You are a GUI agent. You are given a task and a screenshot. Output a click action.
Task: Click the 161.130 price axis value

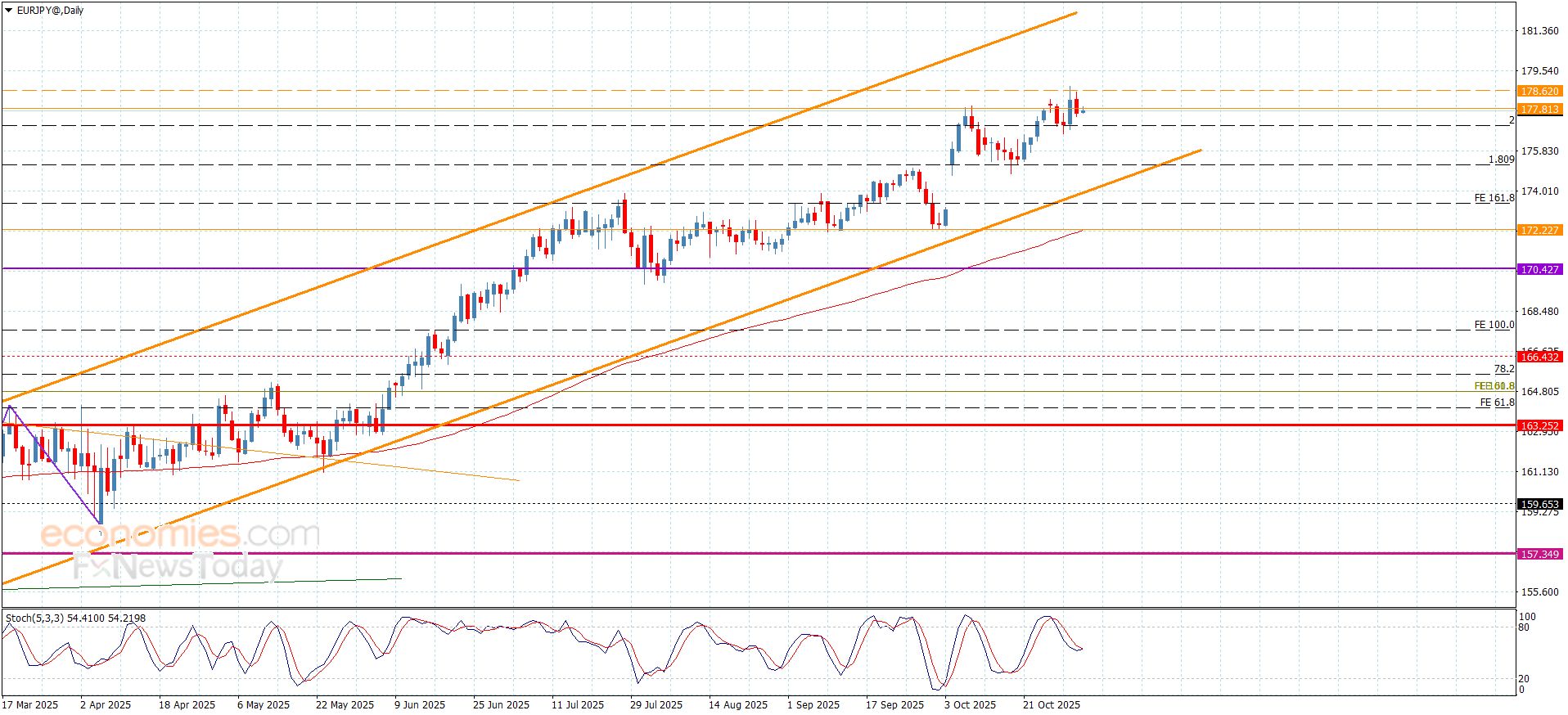(x=1539, y=472)
